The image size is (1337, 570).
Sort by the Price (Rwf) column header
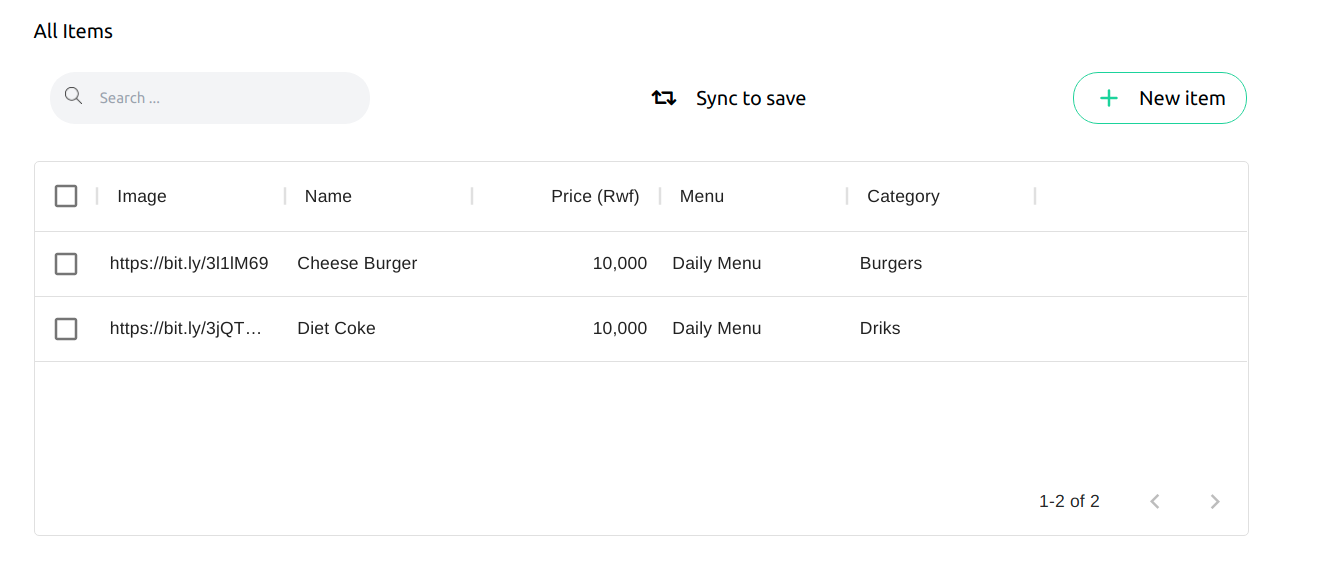(x=595, y=196)
